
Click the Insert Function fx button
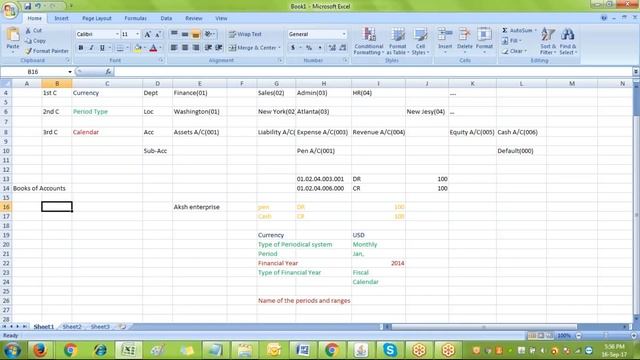108,72
